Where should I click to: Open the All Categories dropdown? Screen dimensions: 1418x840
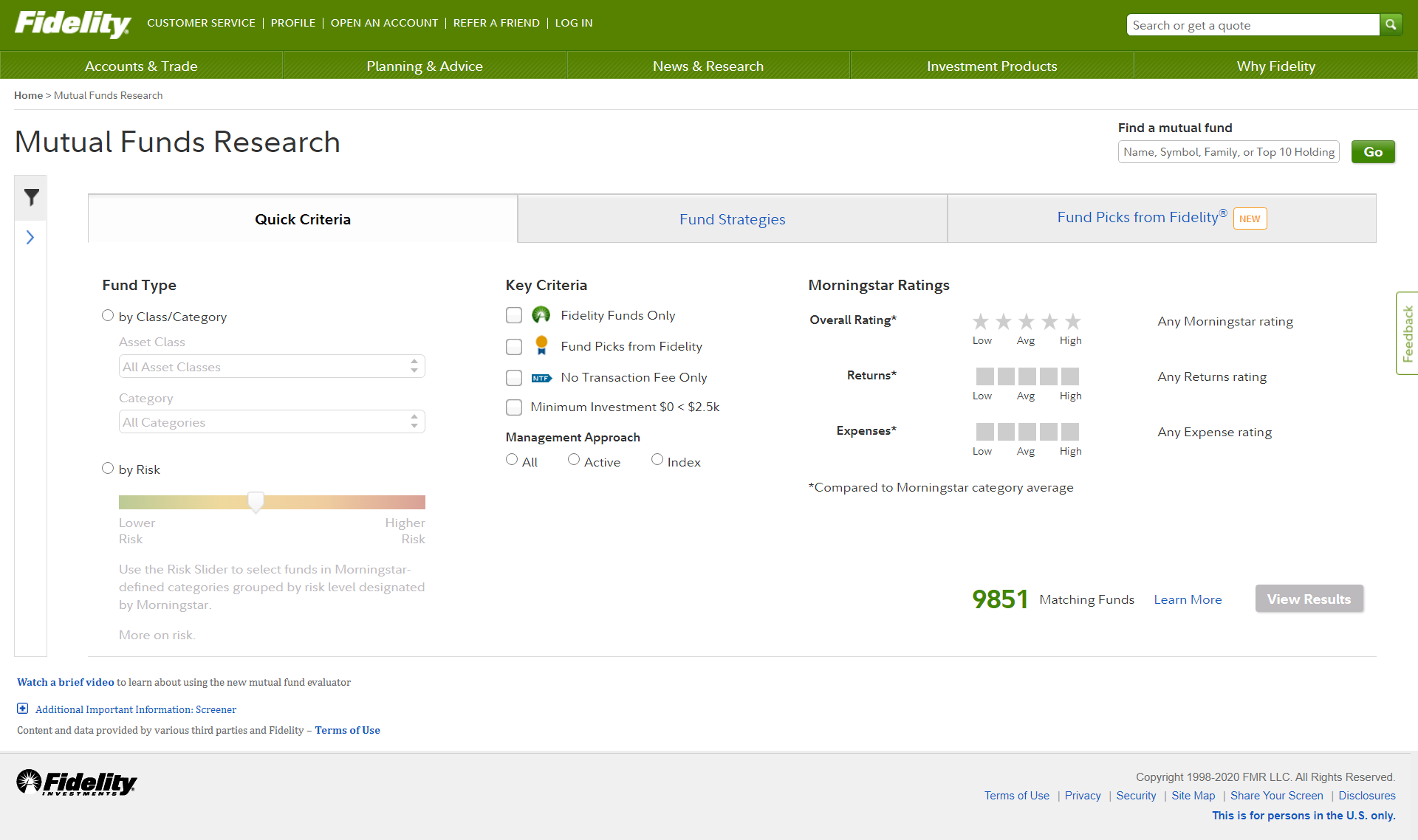271,422
